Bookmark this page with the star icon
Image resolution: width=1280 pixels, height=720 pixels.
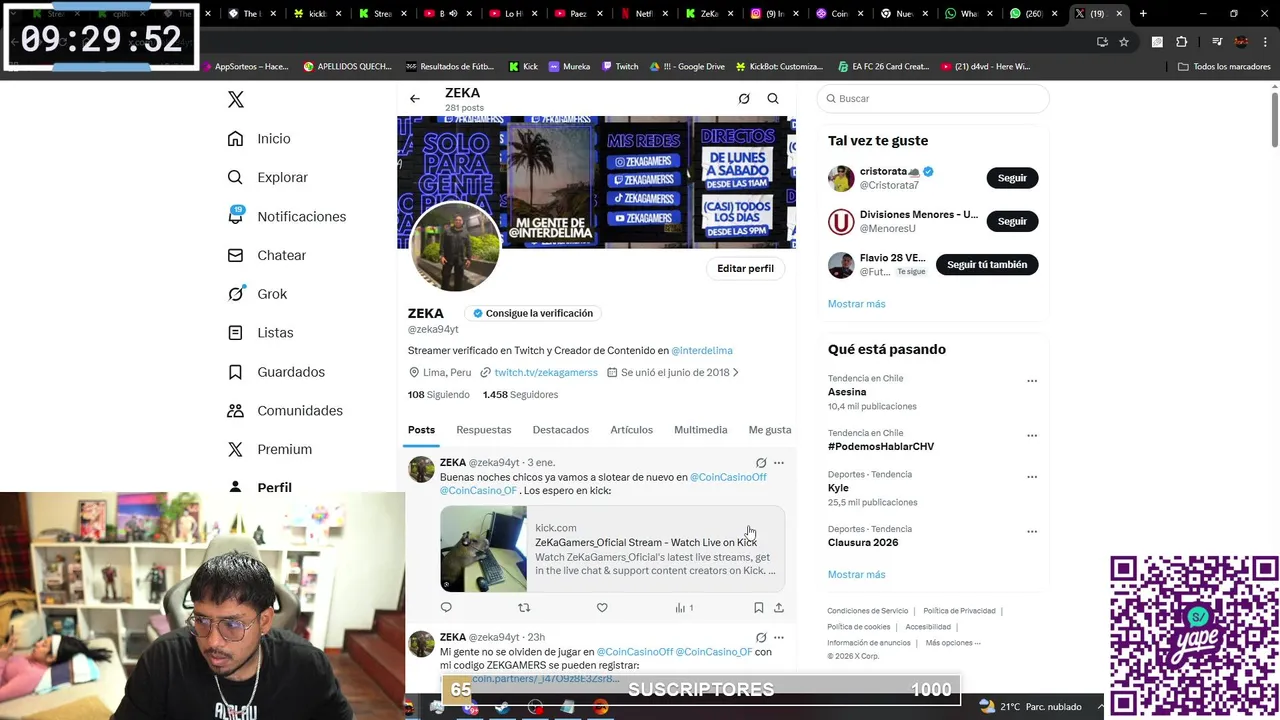[x=1124, y=42]
